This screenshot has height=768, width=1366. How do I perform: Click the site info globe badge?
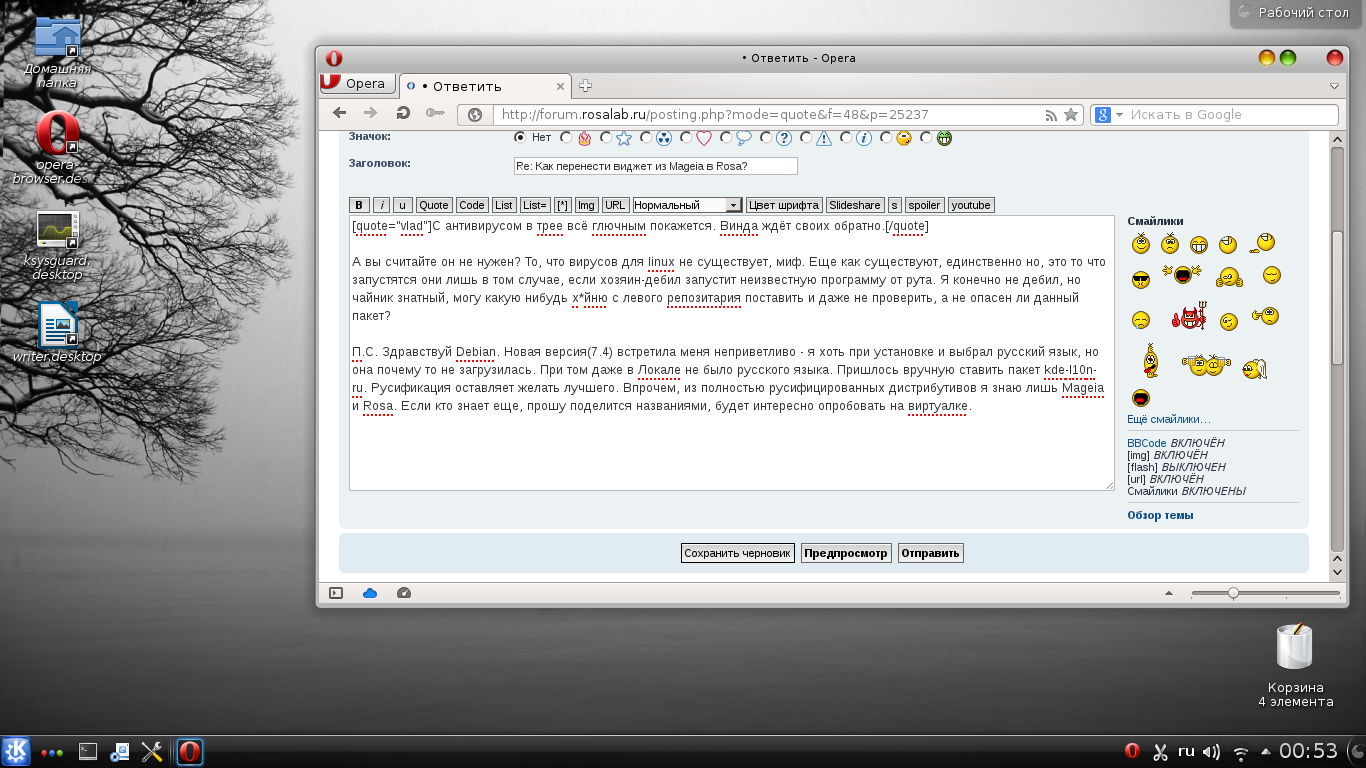coord(475,115)
